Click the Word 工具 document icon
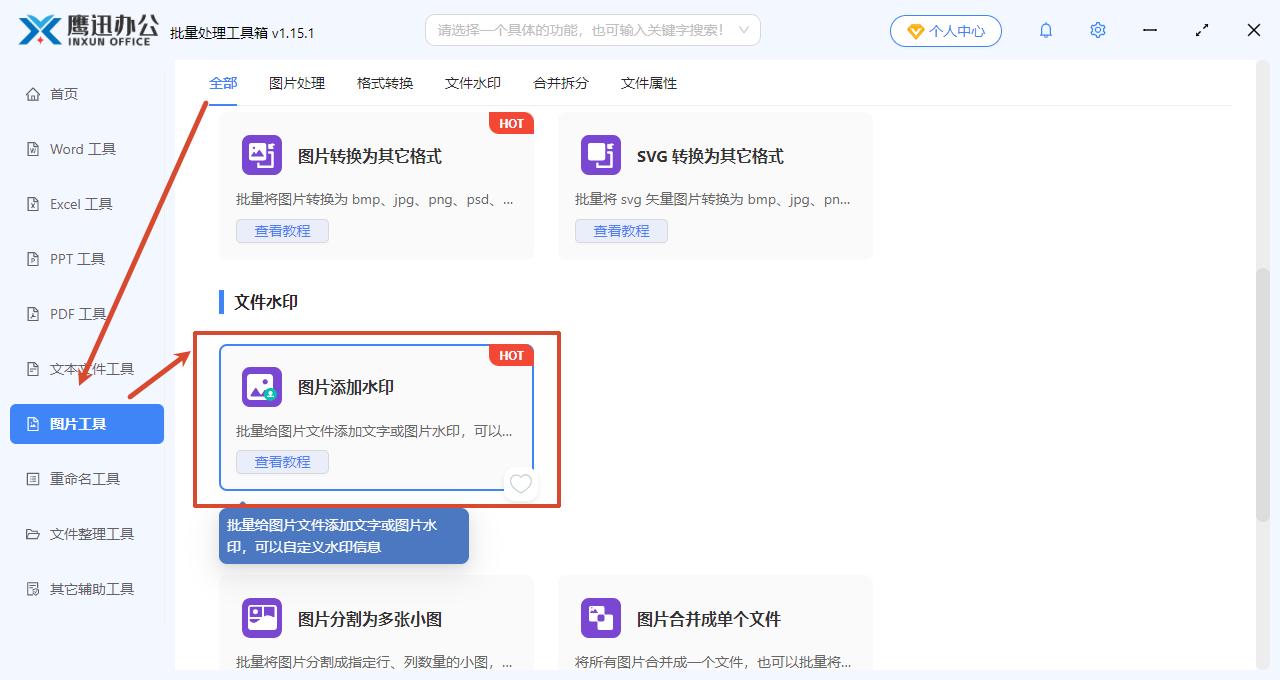 (x=32, y=149)
